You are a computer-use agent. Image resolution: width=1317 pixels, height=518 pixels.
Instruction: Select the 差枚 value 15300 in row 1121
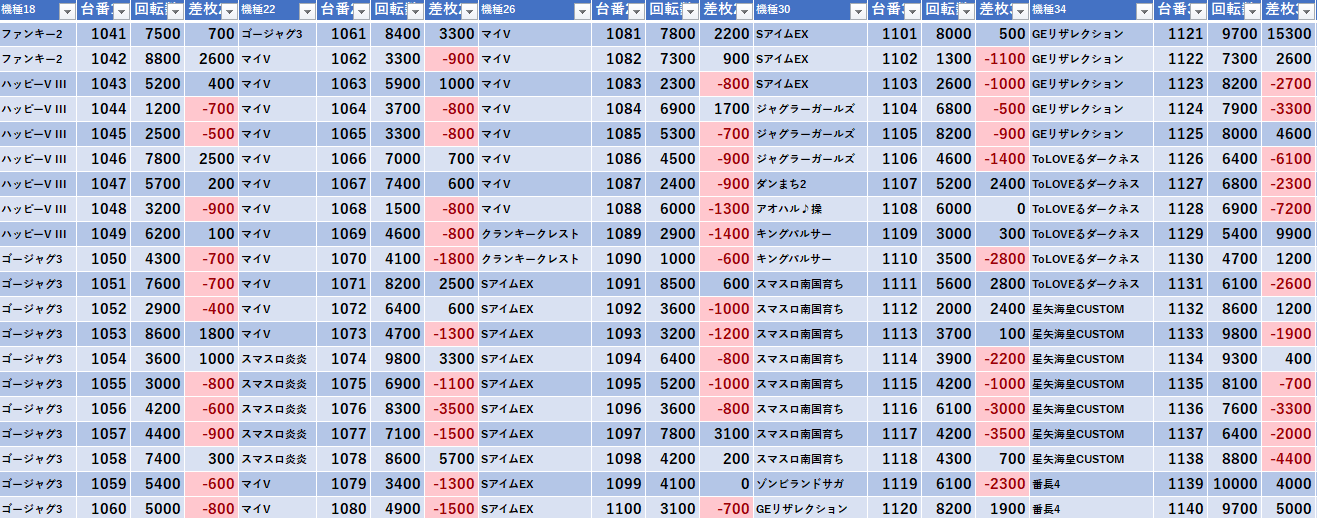click(x=1288, y=34)
